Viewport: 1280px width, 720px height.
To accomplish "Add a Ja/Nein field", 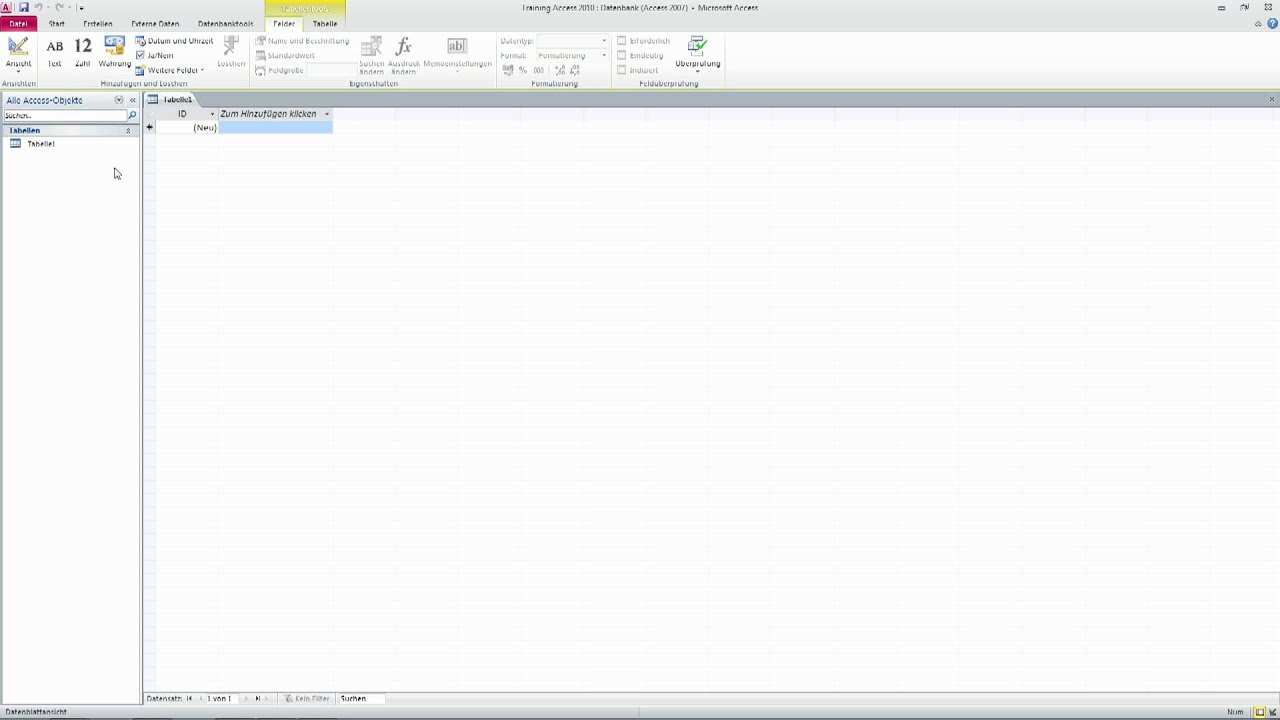I will pyautogui.click(x=155, y=56).
